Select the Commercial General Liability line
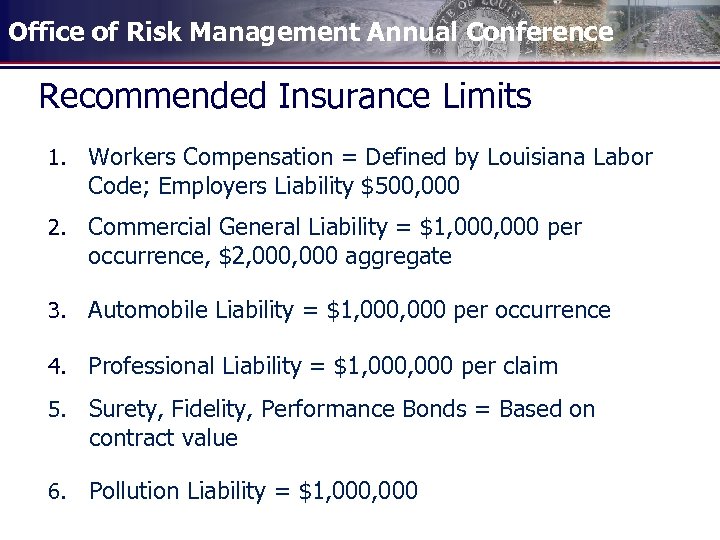The image size is (720, 540). (334, 227)
